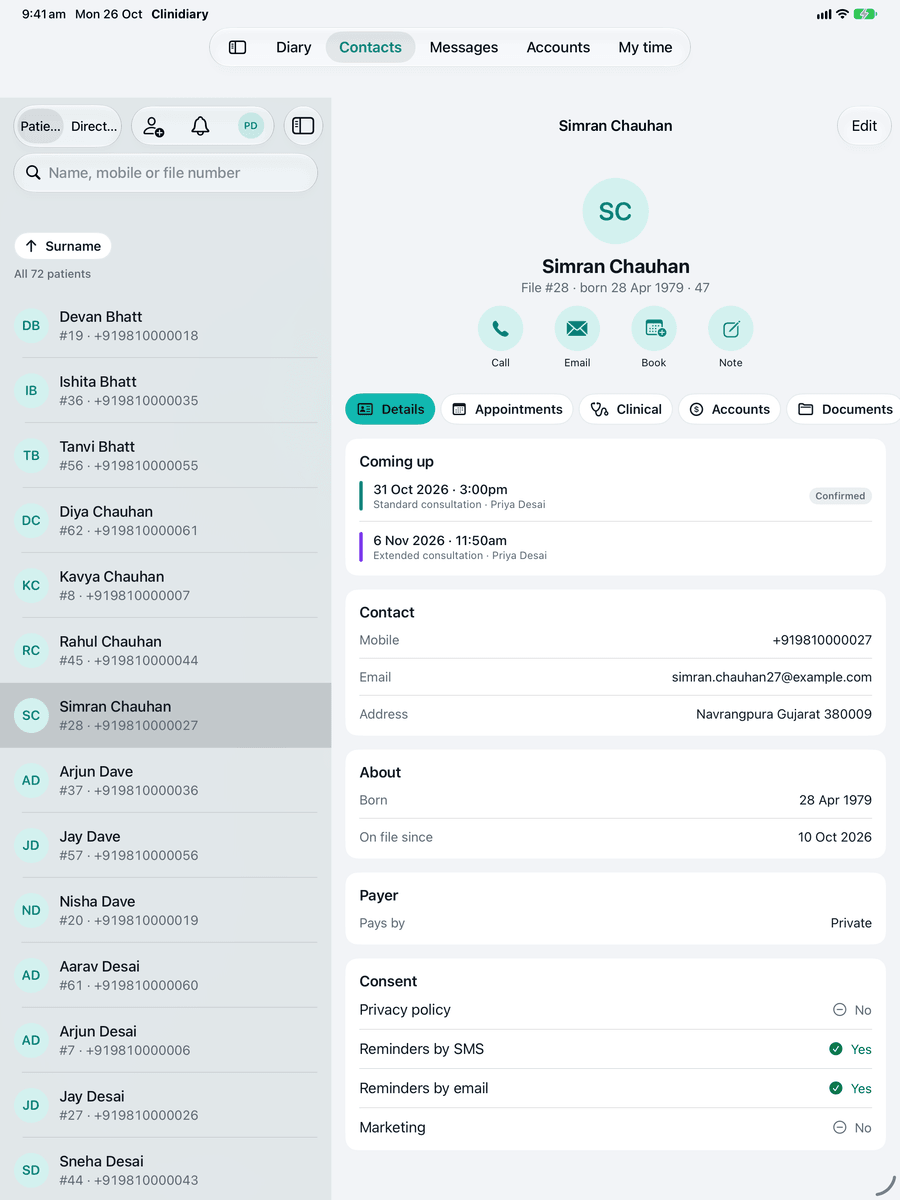The width and height of the screenshot is (900, 1200).
Task: Email Simran Chauhan using envelope icon
Action: click(x=577, y=328)
